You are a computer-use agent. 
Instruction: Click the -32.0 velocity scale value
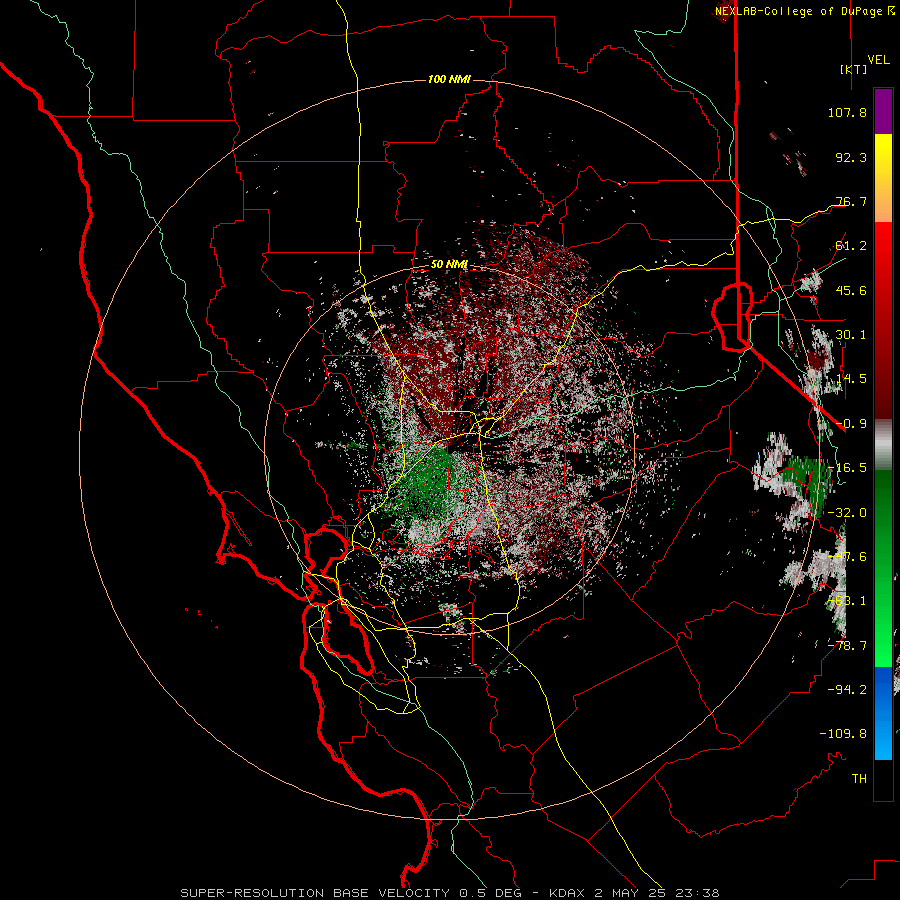(847, 513)
